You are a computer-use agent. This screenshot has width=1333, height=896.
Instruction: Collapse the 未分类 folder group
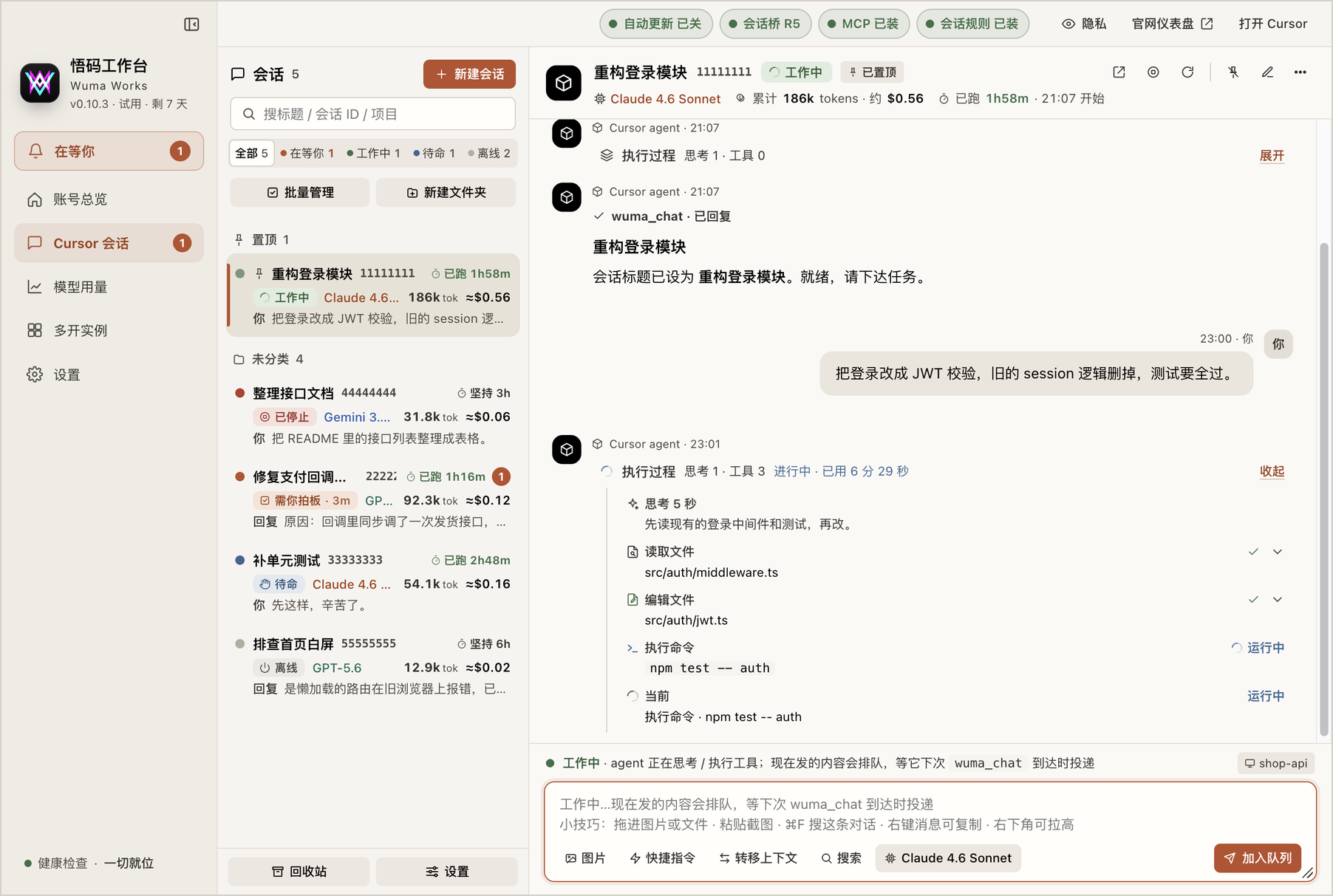click(267, 359)
